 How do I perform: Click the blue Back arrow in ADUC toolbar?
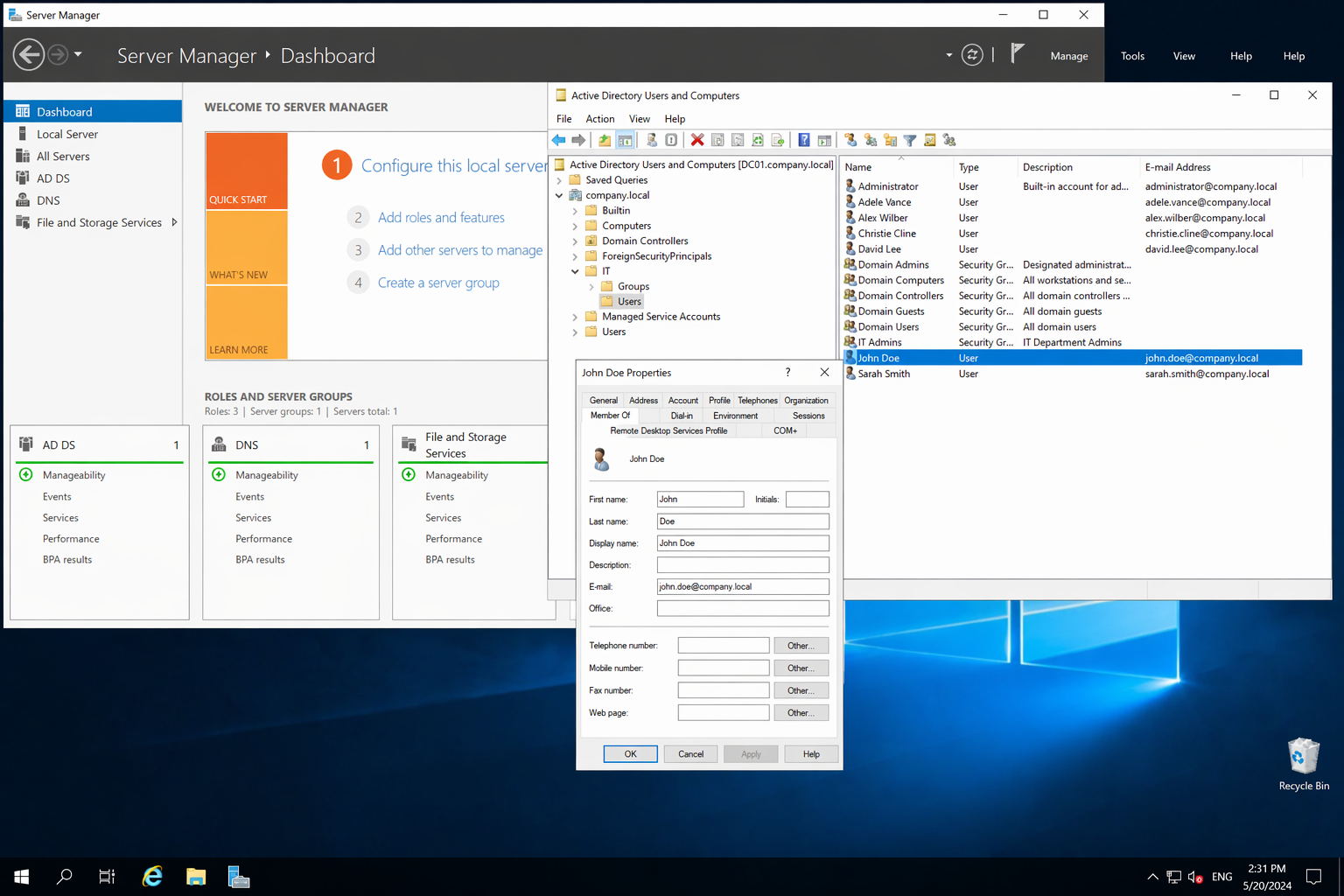pos(558,140)
